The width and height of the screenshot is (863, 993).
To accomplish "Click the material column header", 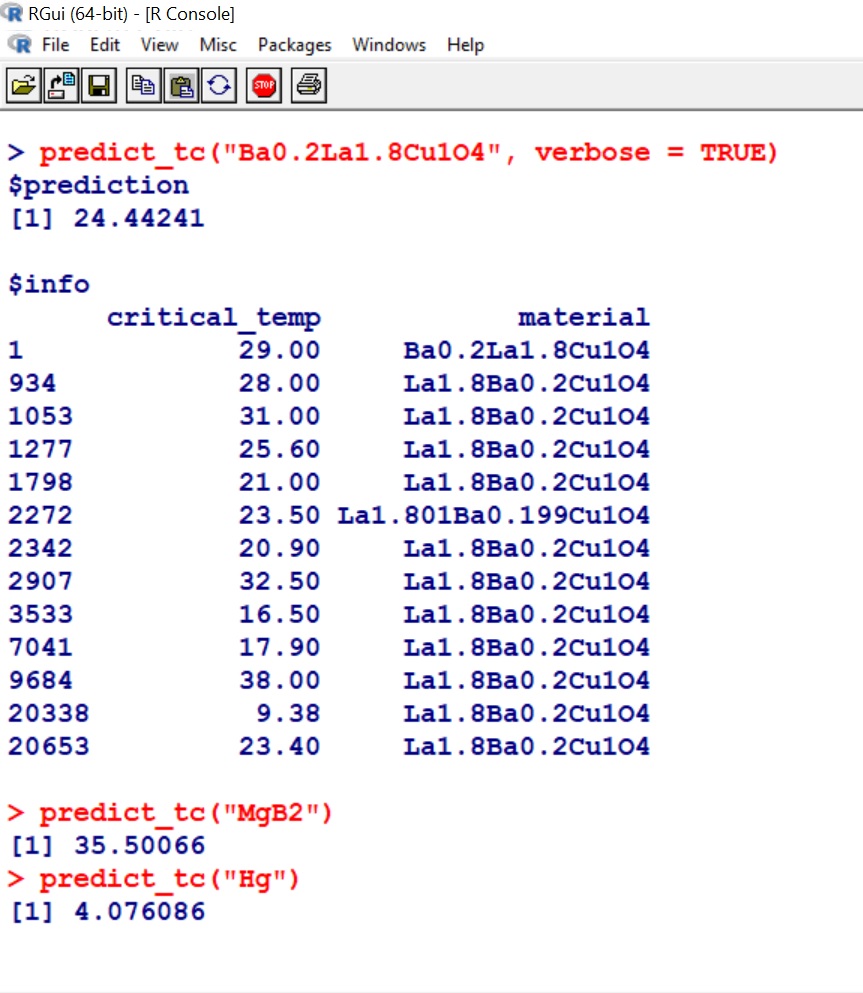I will 584,317.
